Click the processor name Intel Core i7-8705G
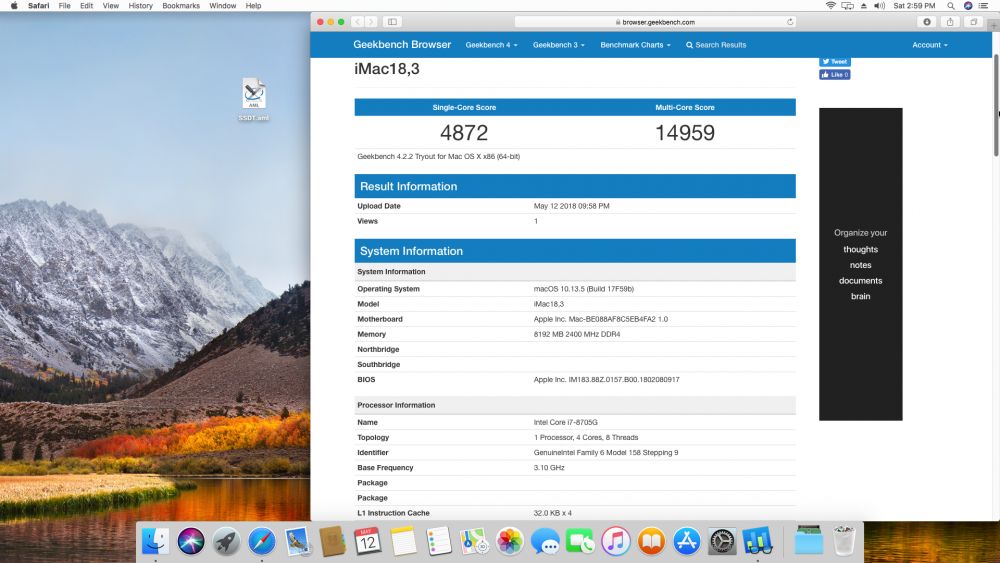The image size is (1000, 563). (x=565, y=422)
